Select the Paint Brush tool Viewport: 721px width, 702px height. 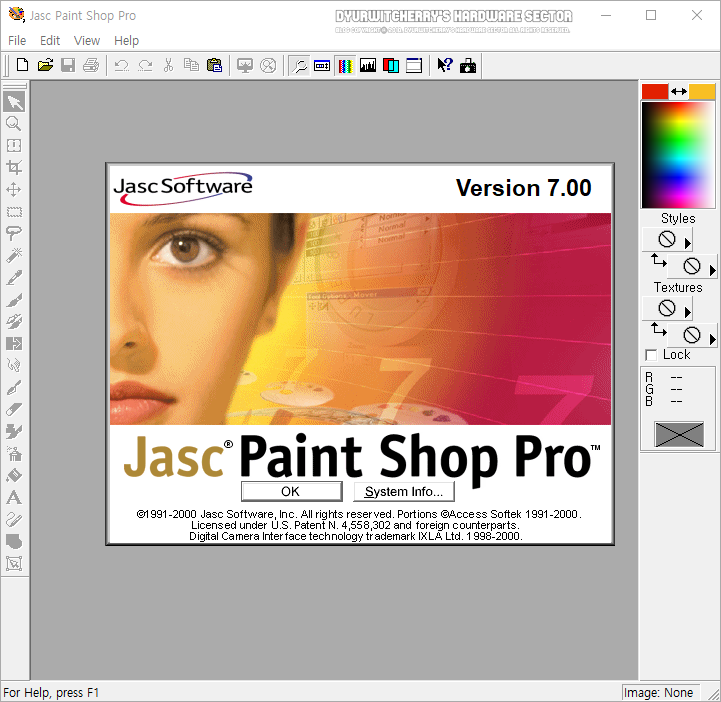14,300
